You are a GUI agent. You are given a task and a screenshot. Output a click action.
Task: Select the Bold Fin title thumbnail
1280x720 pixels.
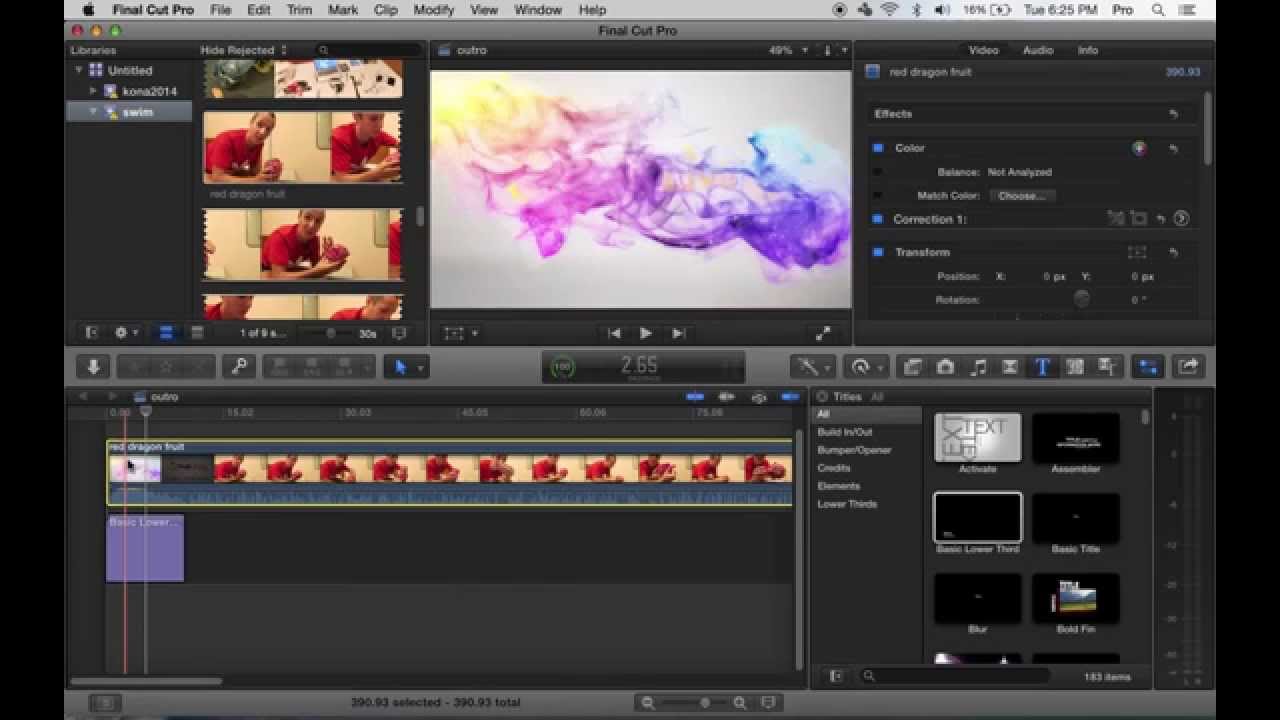pos(1076,598)
